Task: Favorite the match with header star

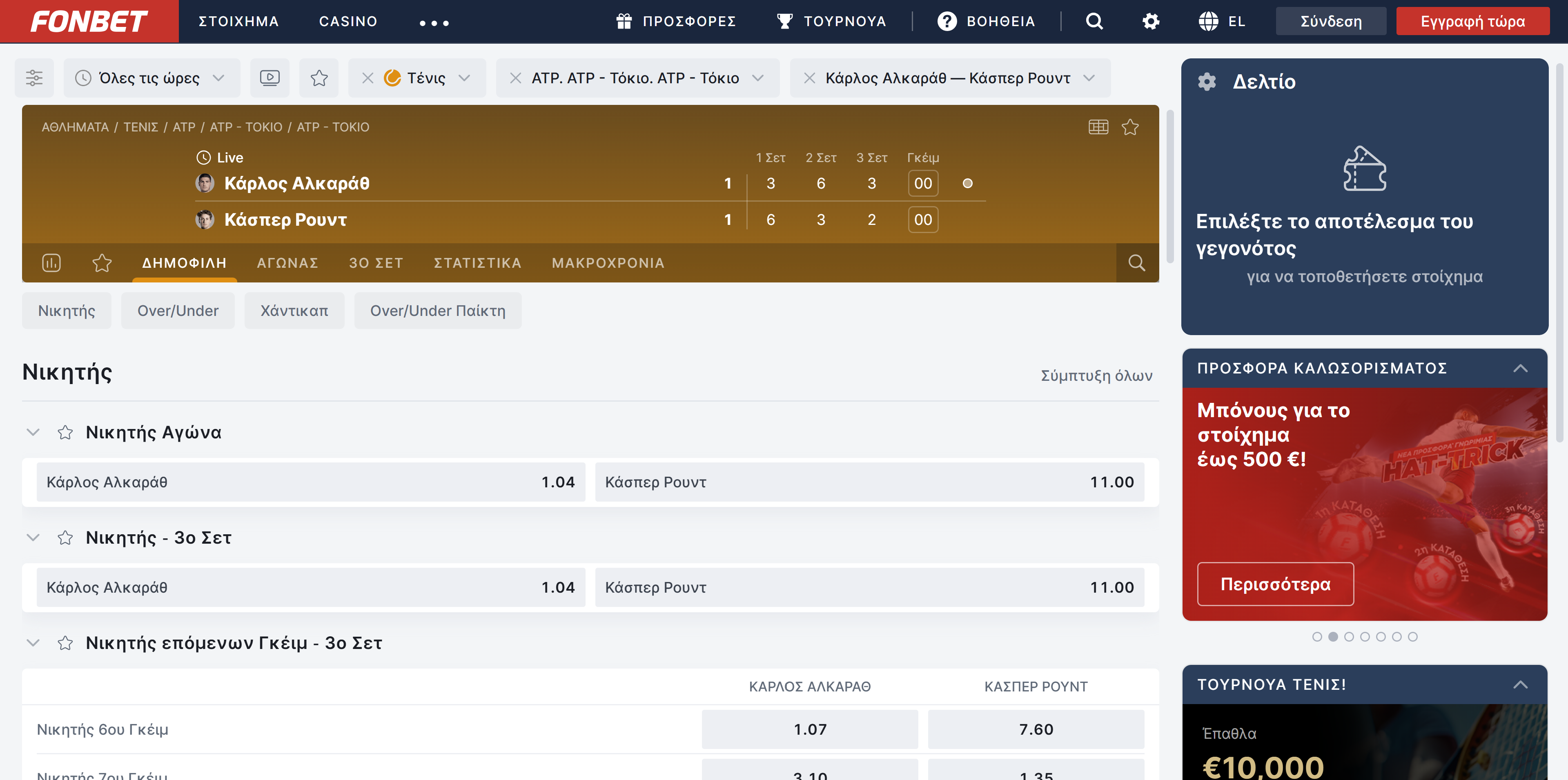Action: tap(1130, 127)
